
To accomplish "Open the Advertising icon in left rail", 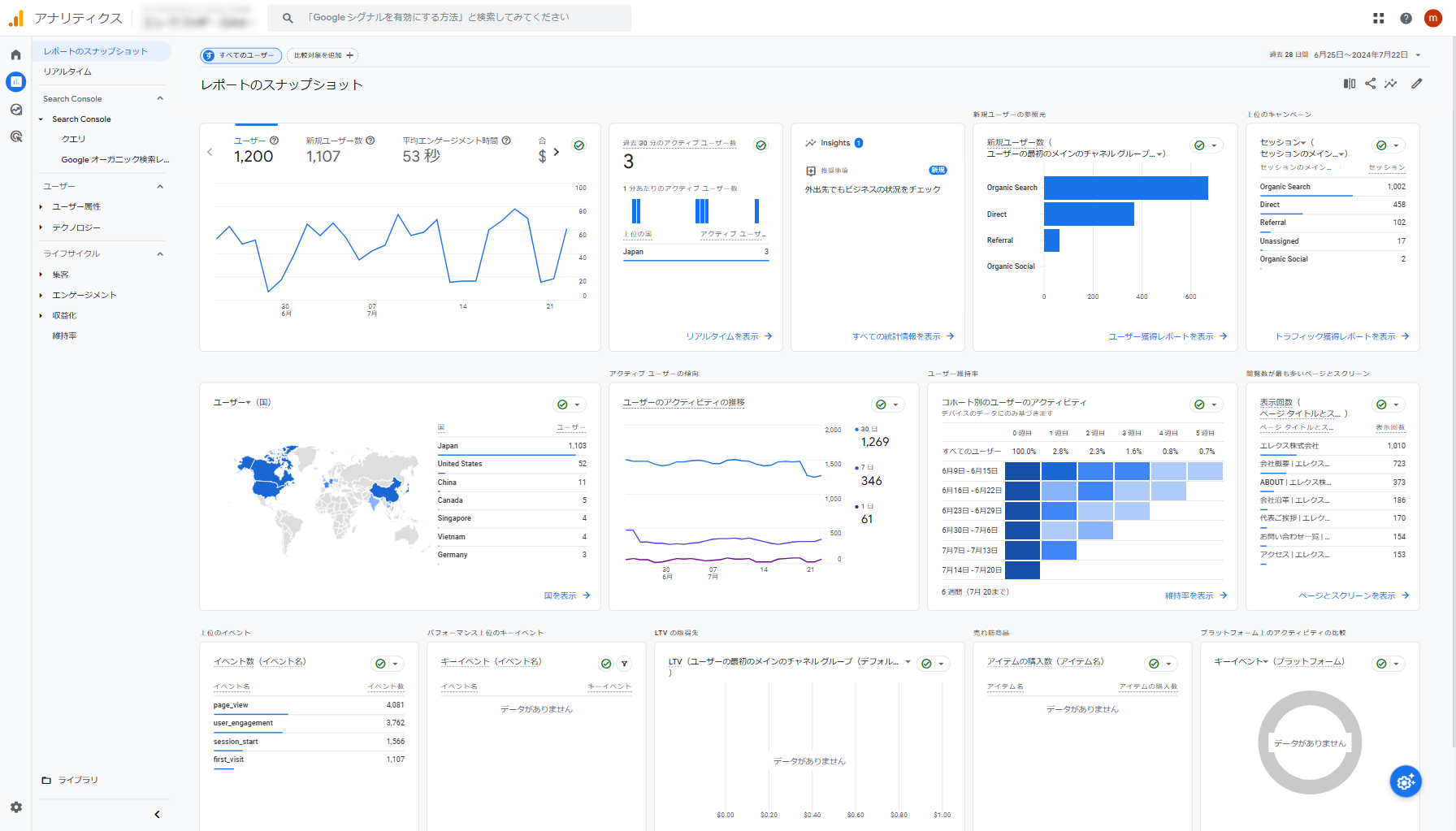I will click(x=15, y=136).
